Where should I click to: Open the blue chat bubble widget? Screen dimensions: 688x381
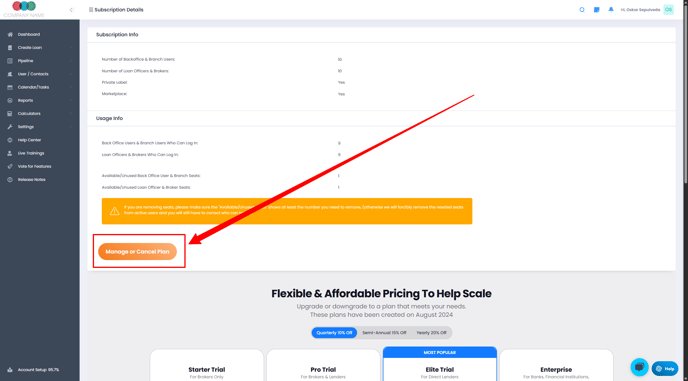(x=640, y=367)
